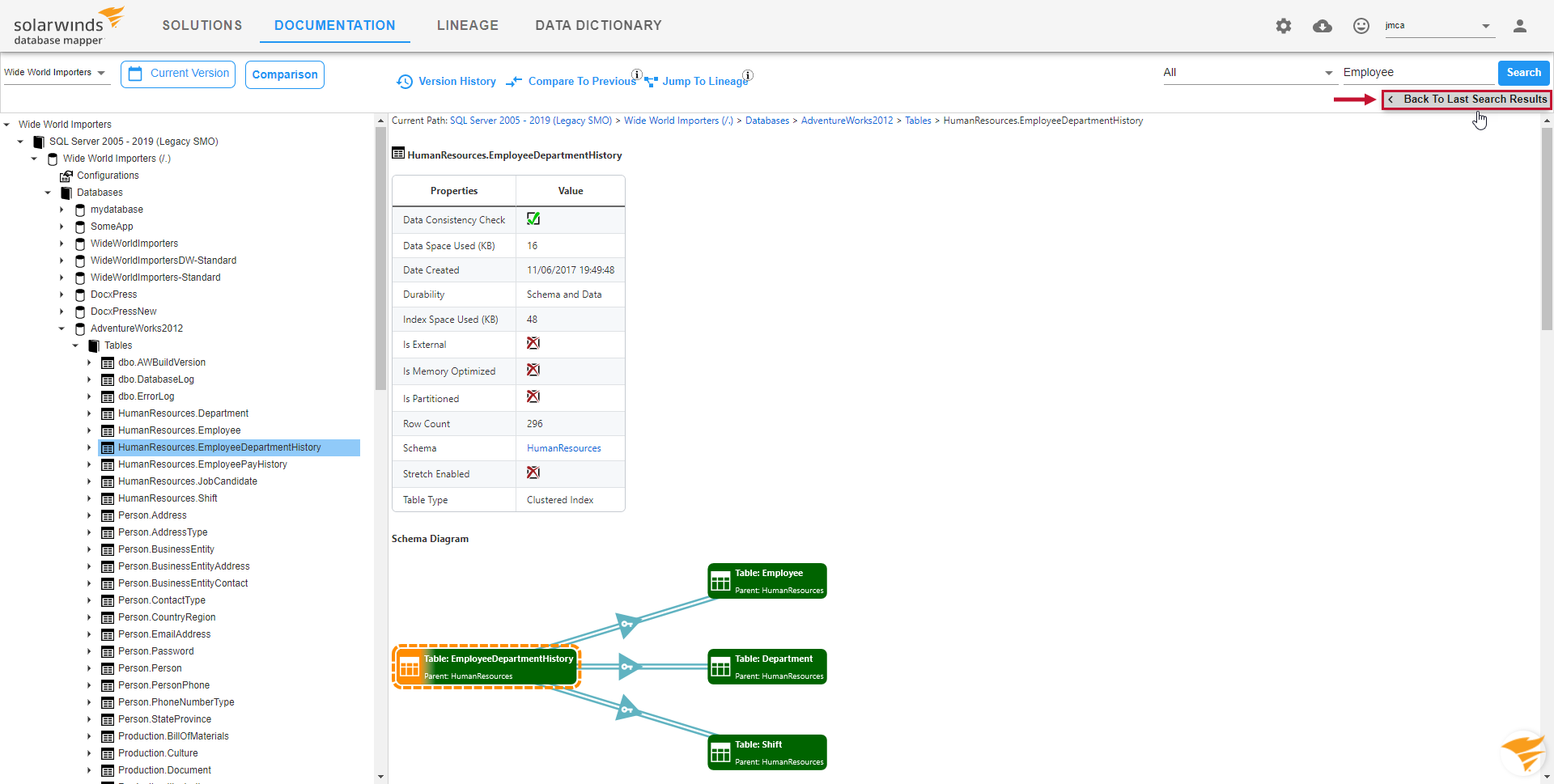Click the tree panel scroll down arrow

coord(380,777)
